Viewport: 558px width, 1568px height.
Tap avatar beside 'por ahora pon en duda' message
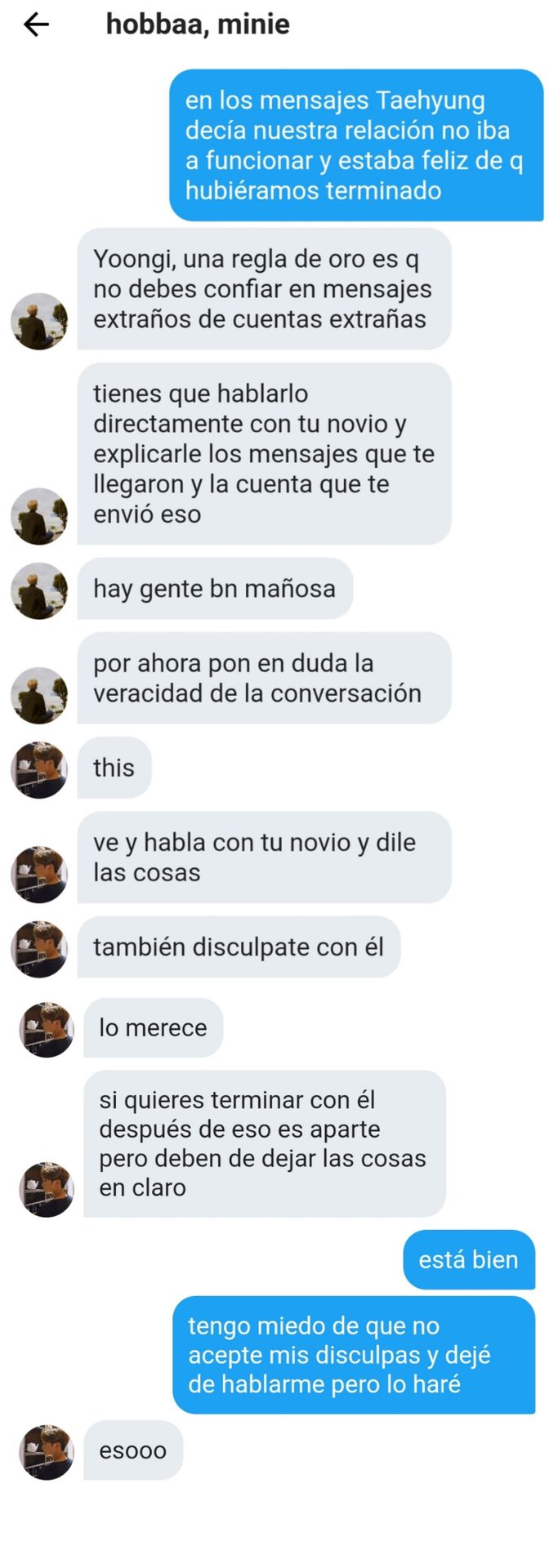(x=38, y=696)
